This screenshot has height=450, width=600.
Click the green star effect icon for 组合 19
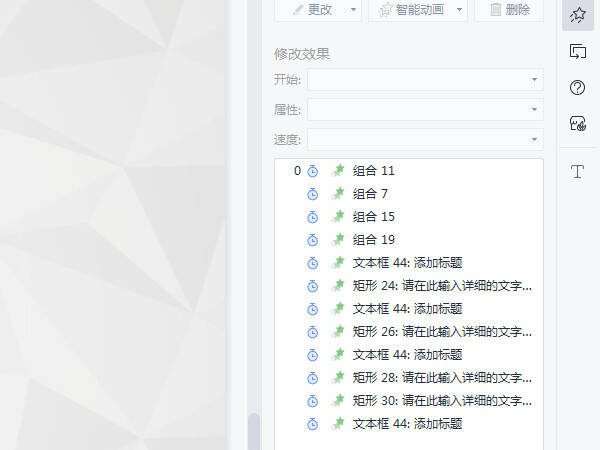coord(338,240)
